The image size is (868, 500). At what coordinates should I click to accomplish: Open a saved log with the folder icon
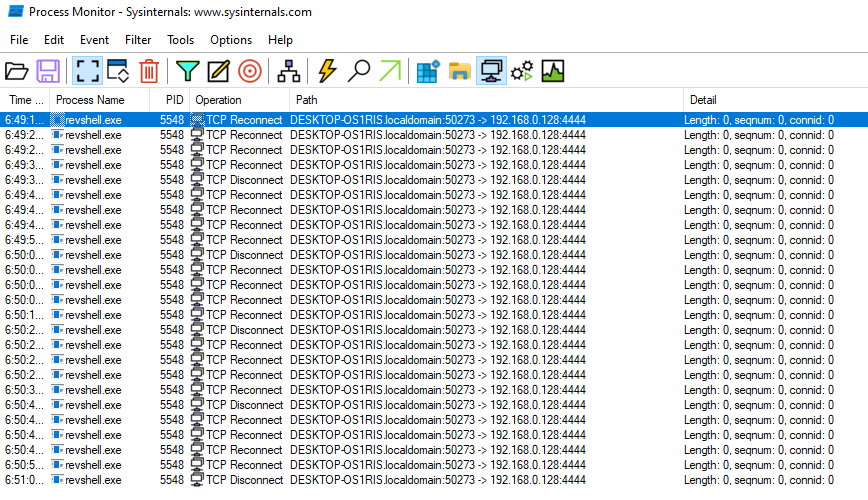coord(17,71)
